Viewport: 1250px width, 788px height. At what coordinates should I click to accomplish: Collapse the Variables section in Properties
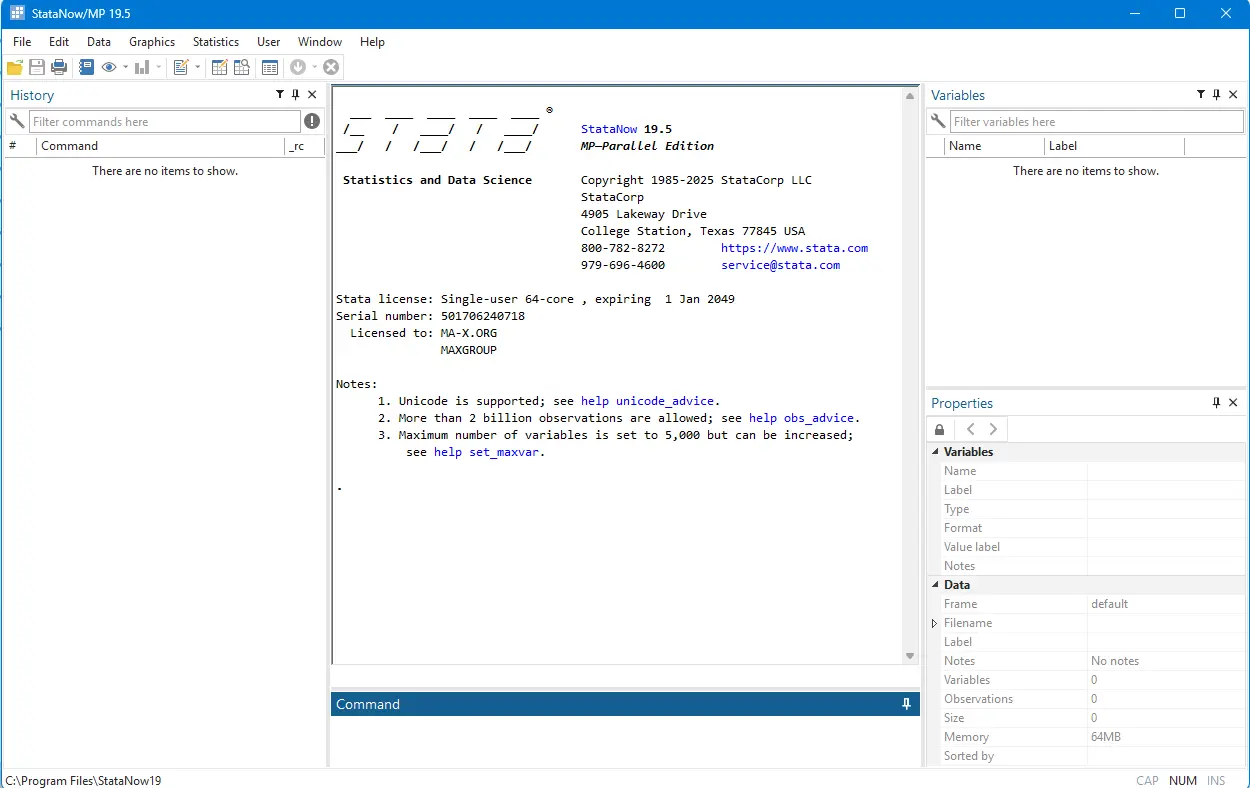[935, 452]
